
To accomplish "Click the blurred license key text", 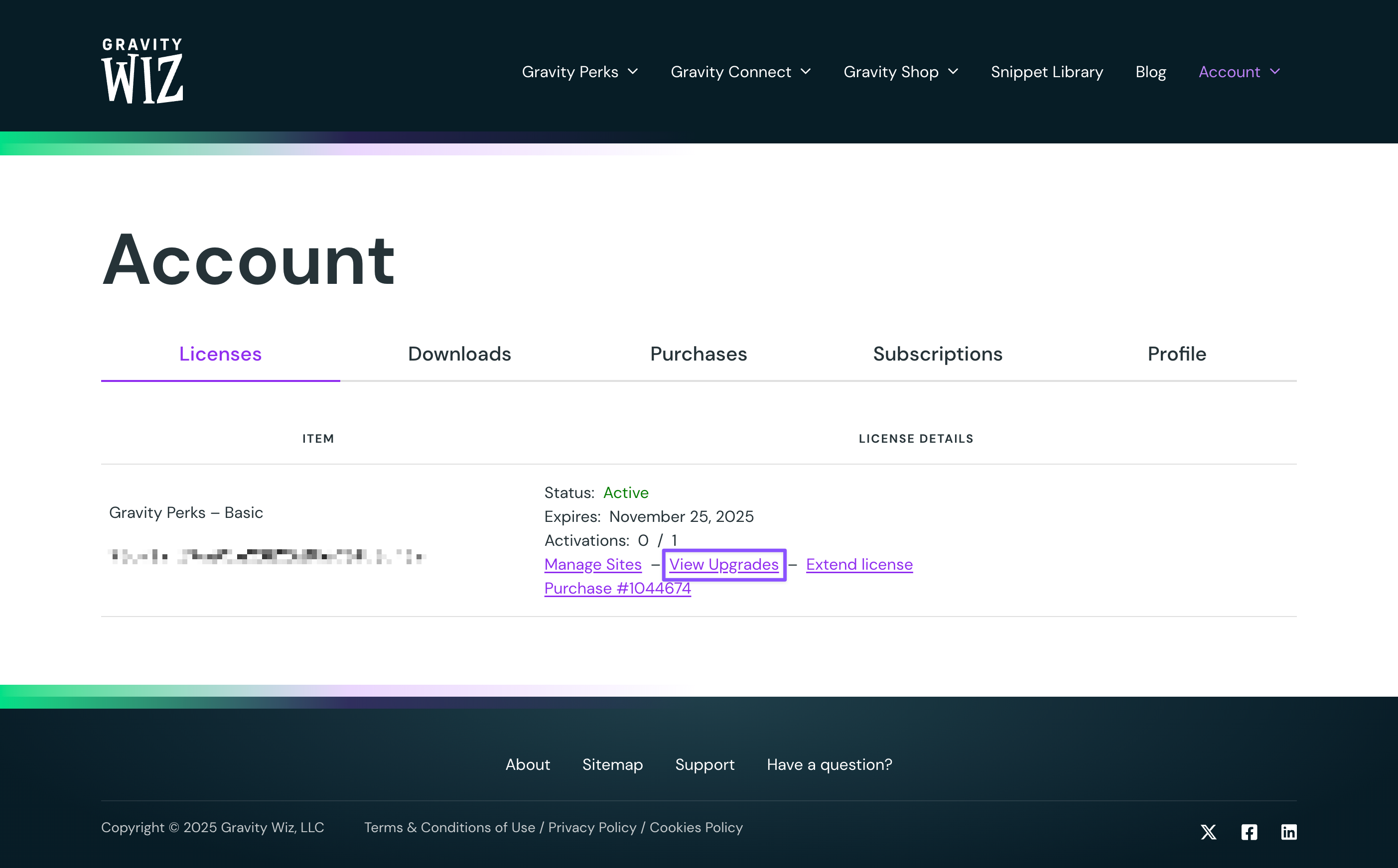I will [x=267, y=556].
